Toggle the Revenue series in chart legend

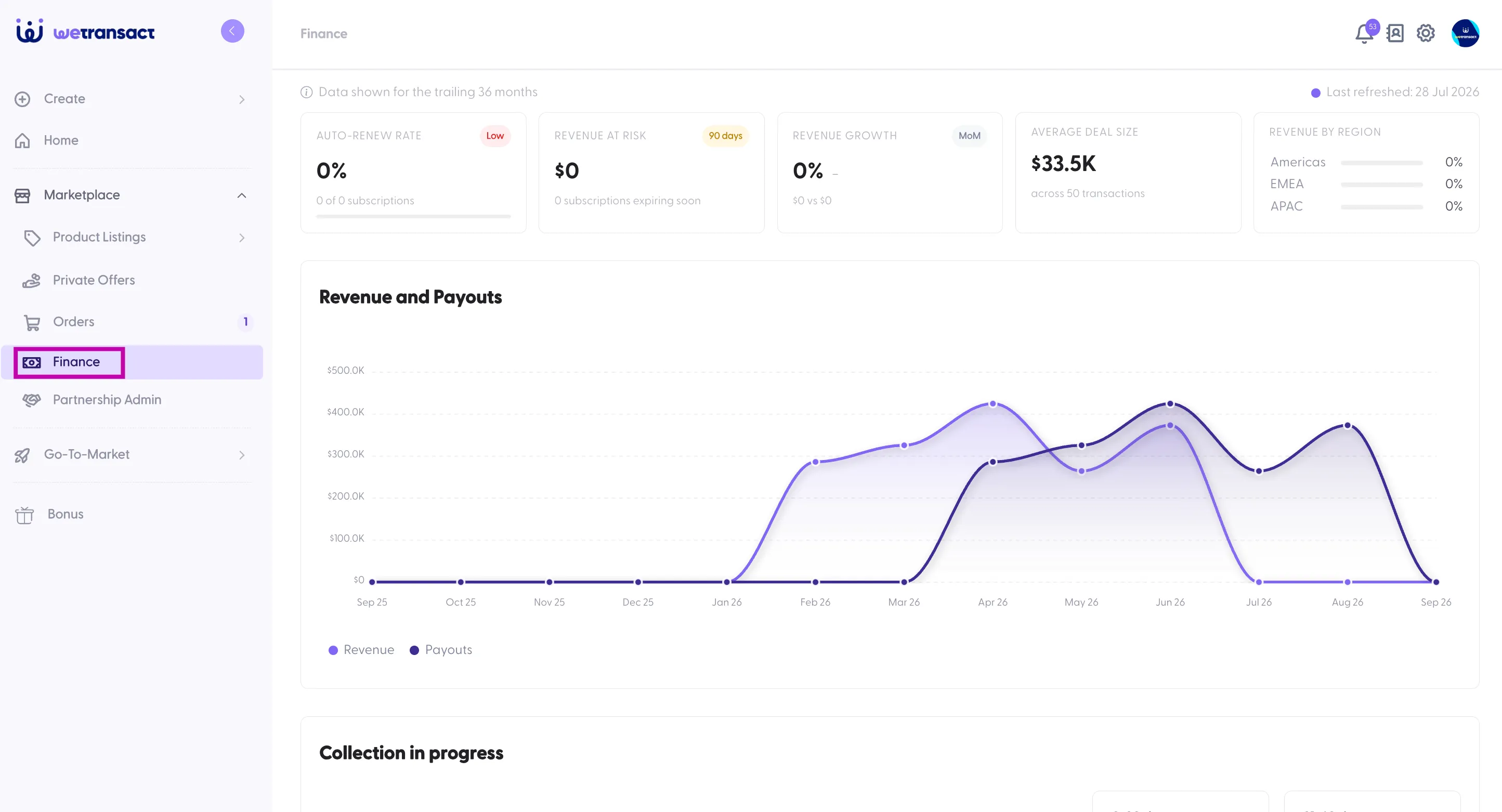click(361, 650)
